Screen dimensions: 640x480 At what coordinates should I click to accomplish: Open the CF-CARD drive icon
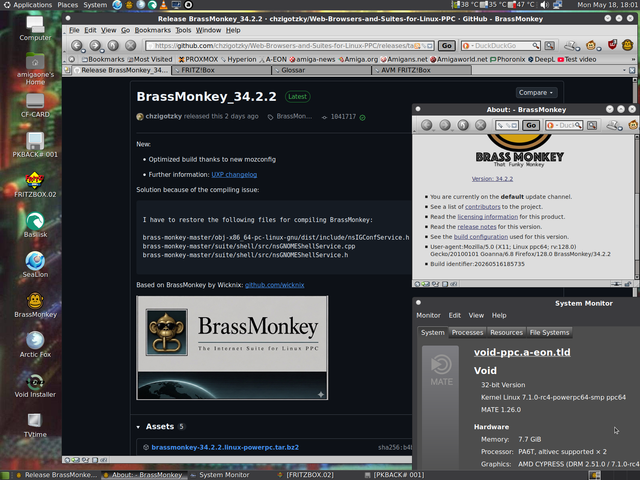click(x=35, y=106)
